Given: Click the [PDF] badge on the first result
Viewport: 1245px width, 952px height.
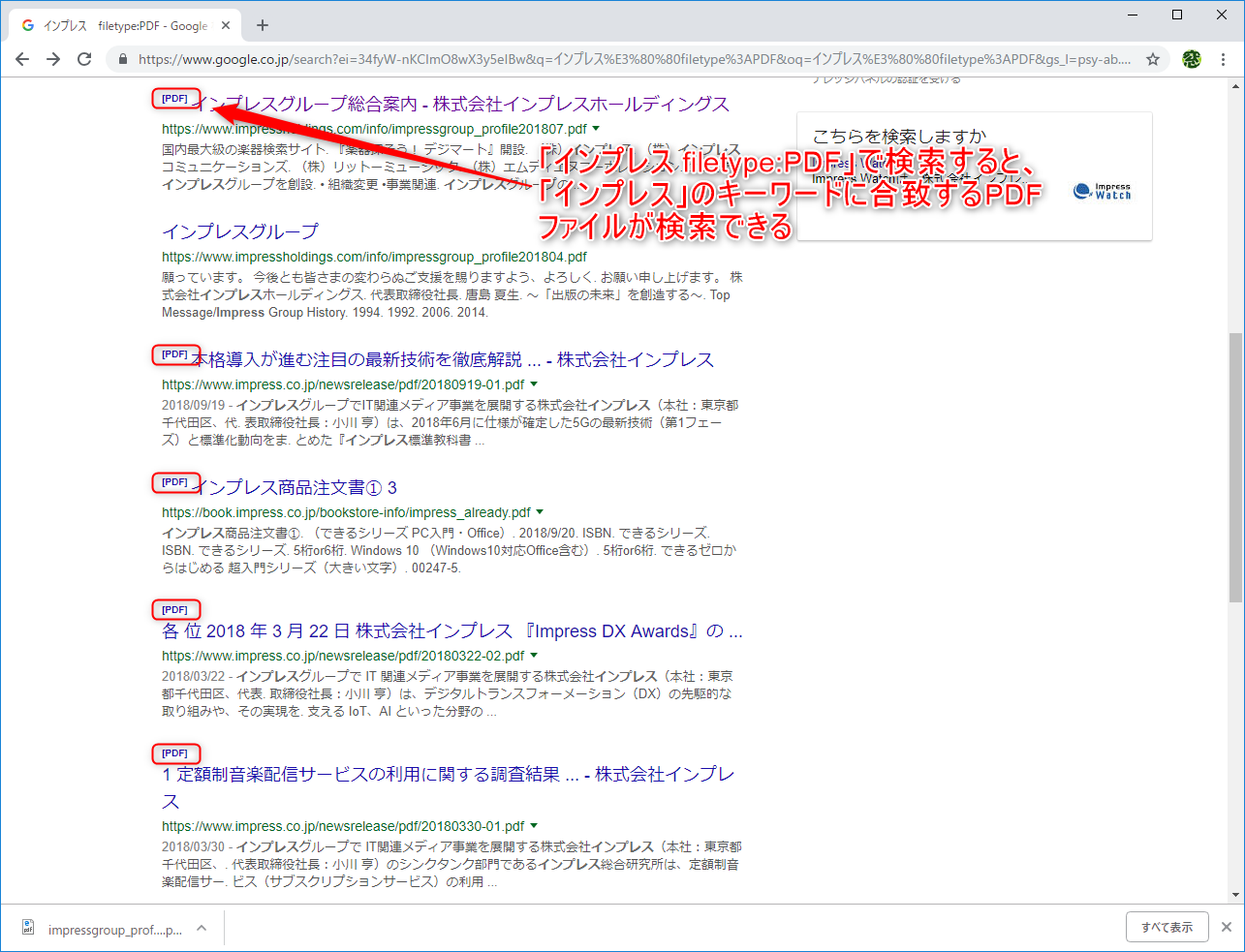Looking at the screenshot, I should click(174, 97).
